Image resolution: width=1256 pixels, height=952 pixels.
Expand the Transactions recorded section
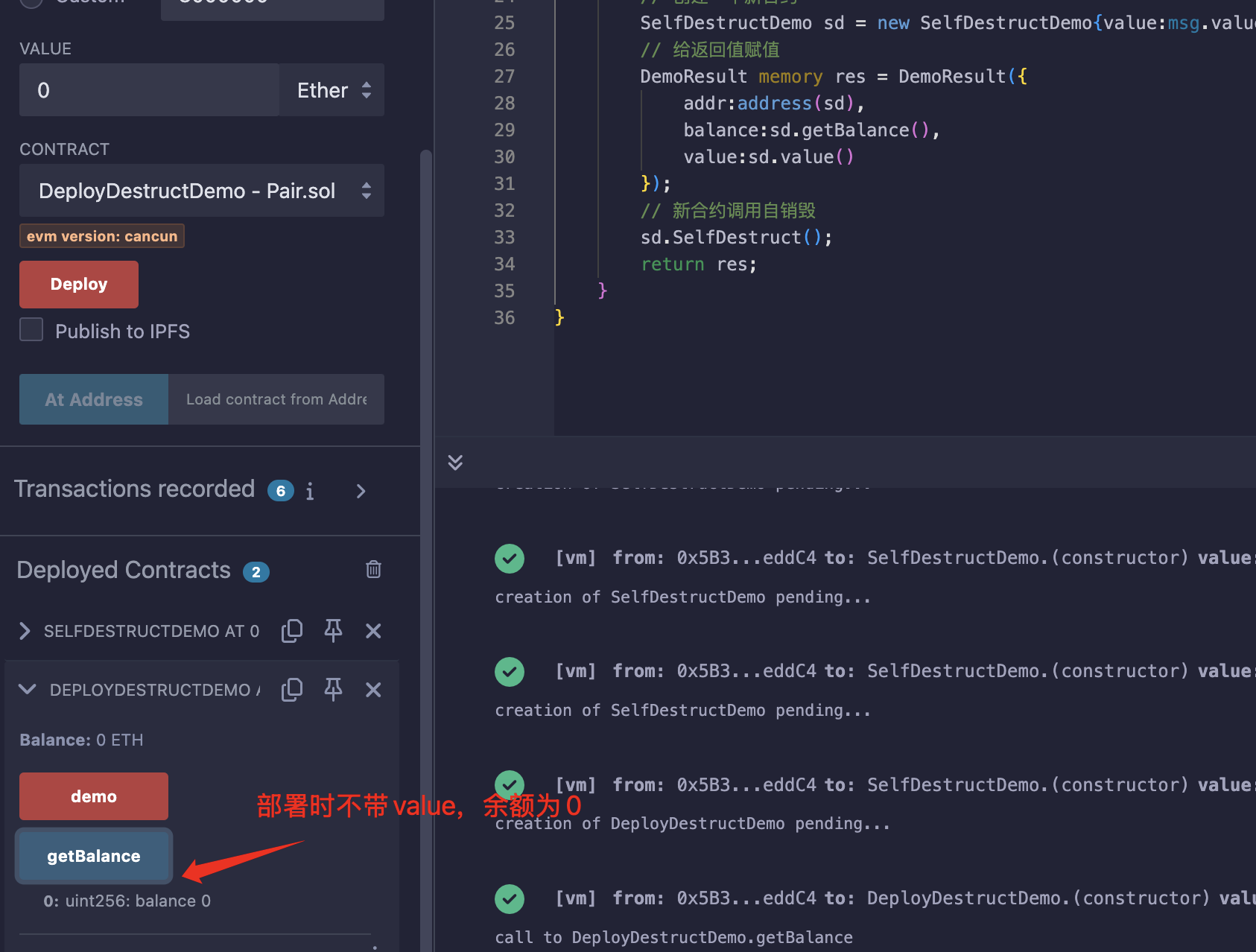click(x=361, y=491)
